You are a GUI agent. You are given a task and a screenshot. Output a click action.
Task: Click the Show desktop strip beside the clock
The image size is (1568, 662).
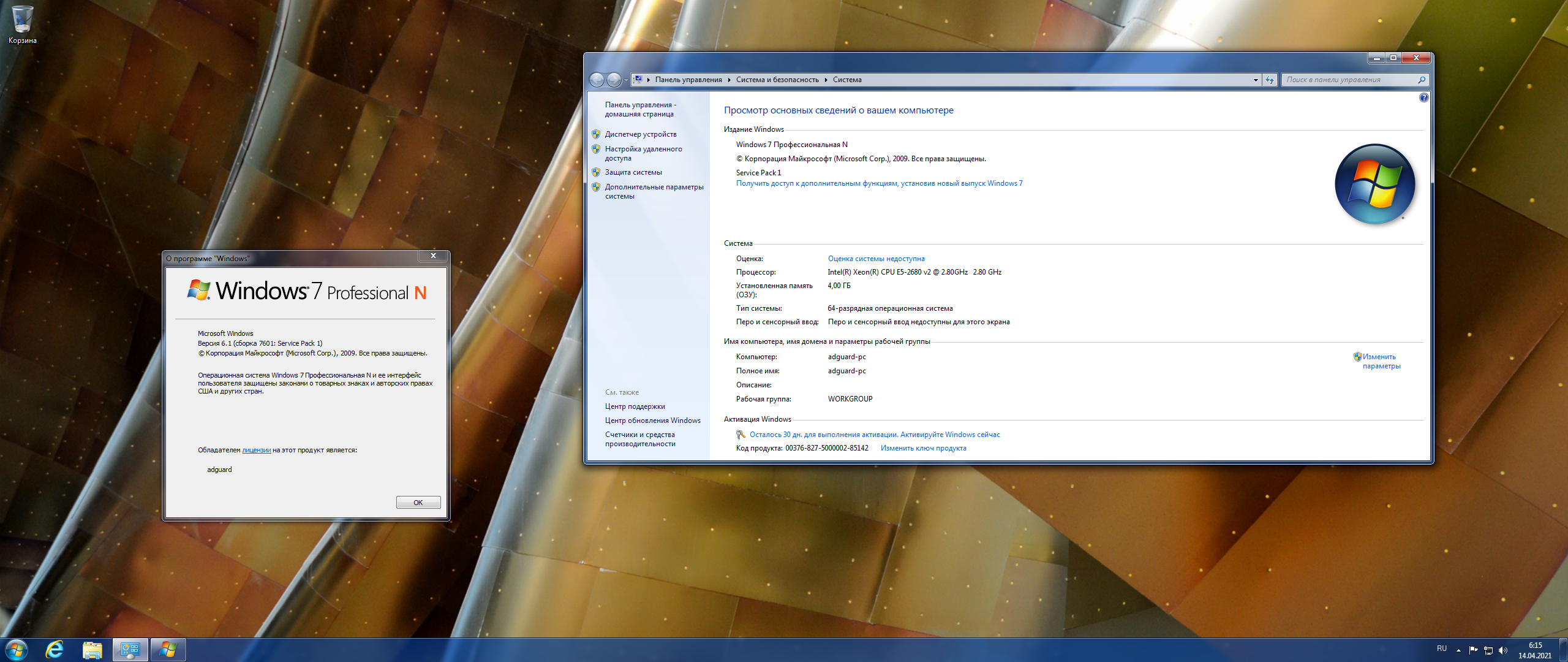coord(1563,650)
